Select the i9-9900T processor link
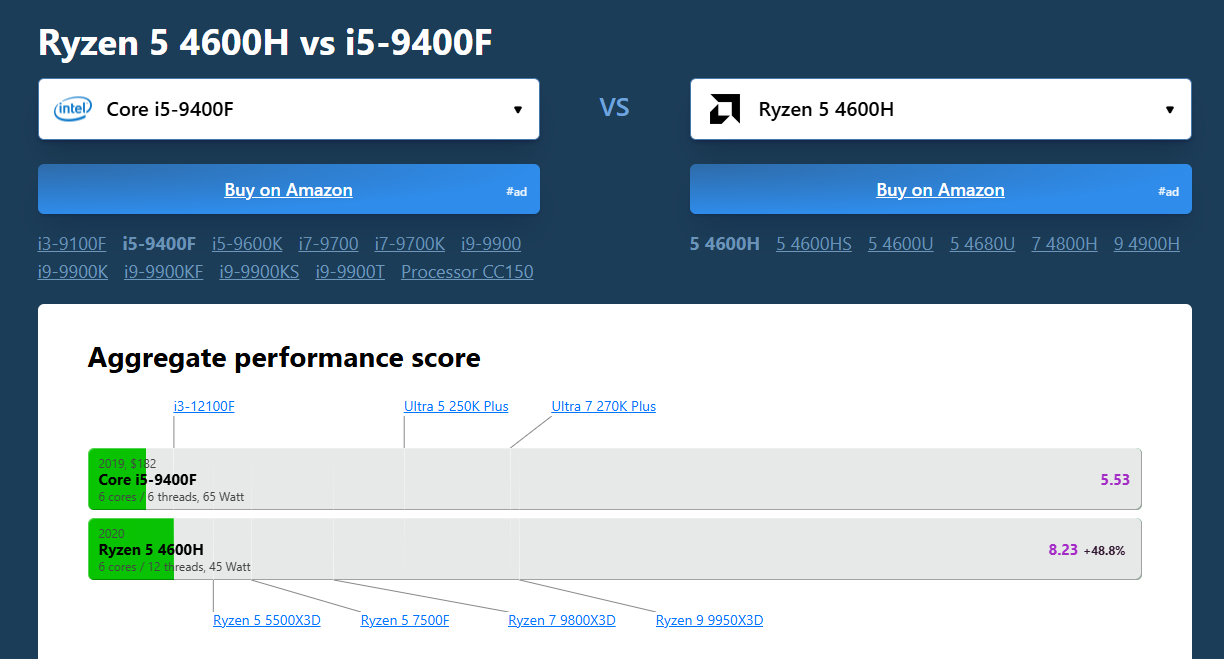Viewport: 1224px width, 659px height. (x=350, y=271)
